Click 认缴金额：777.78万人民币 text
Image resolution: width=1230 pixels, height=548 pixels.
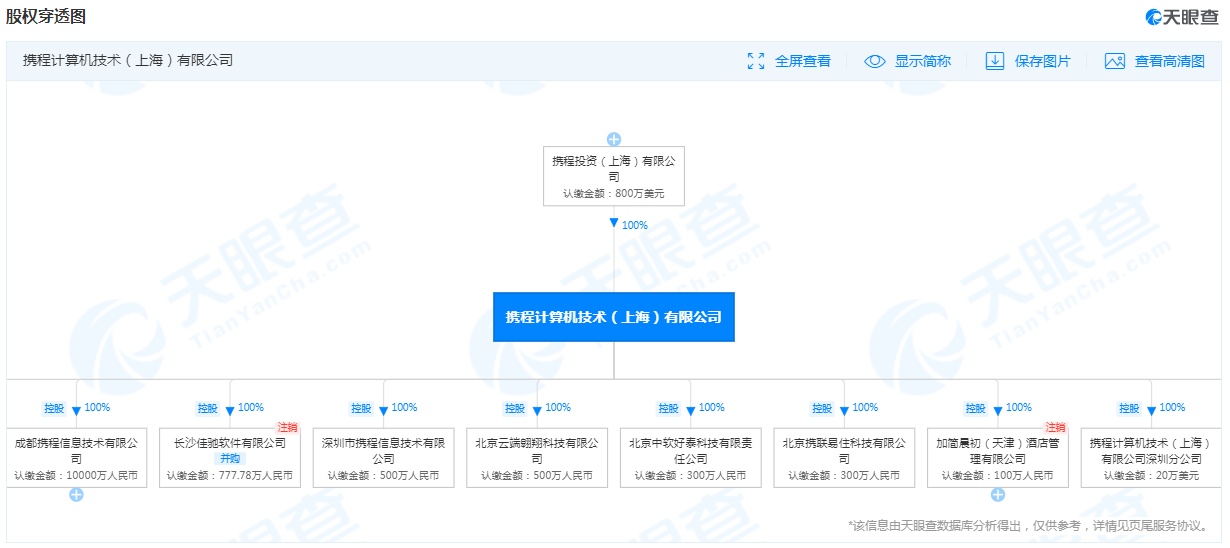point(230,476)
